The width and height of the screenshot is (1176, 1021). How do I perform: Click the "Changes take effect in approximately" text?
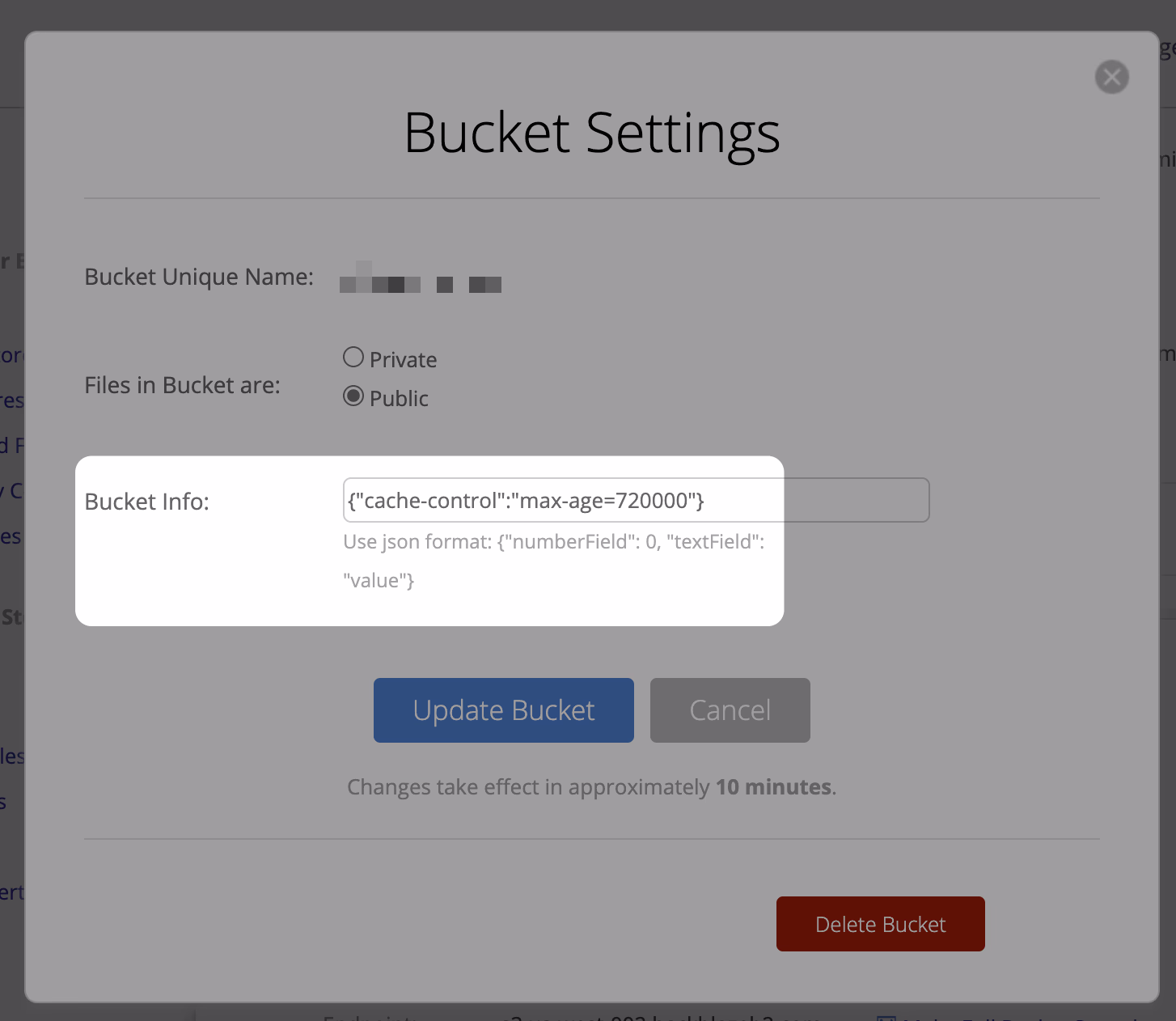click(528, 787)
